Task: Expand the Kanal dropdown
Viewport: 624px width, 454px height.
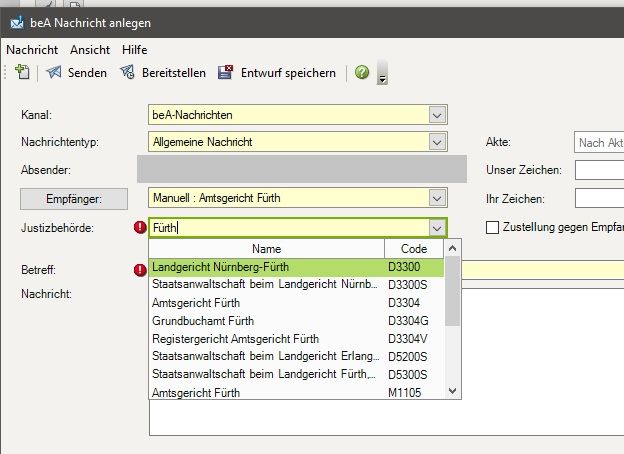Action: (x=437, y=115)
